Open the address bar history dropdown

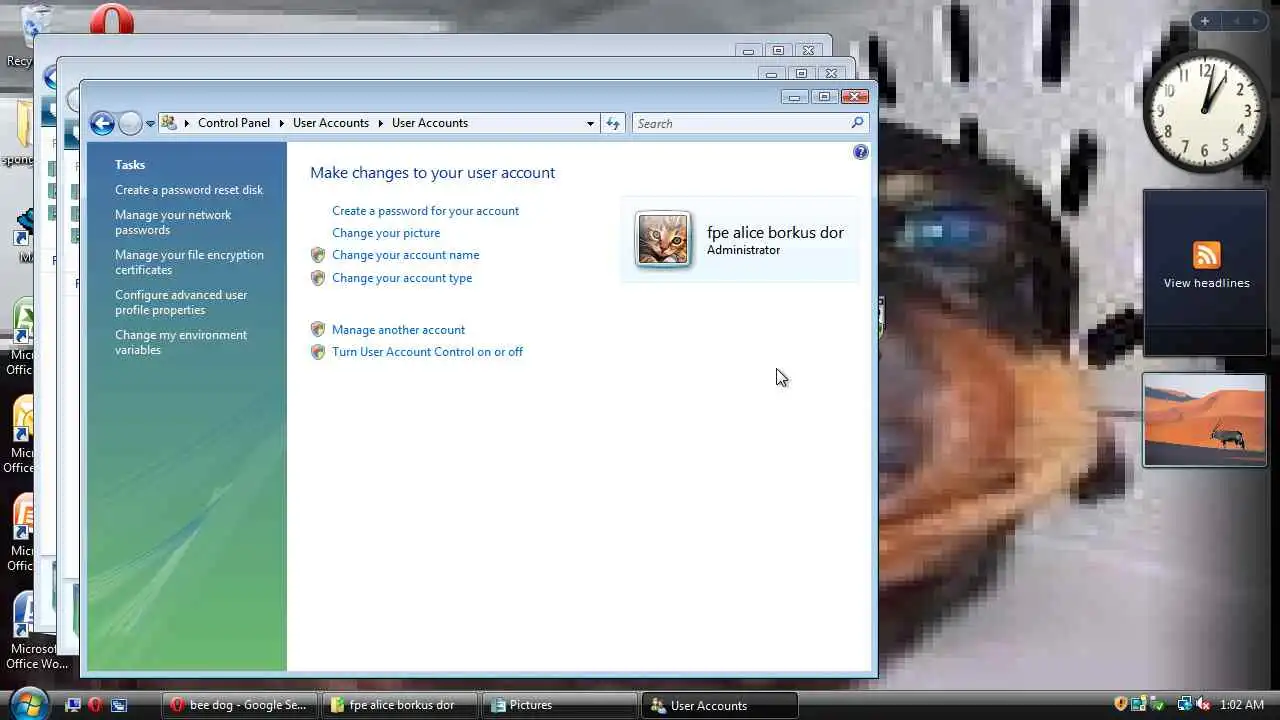(x=590, y=123)
